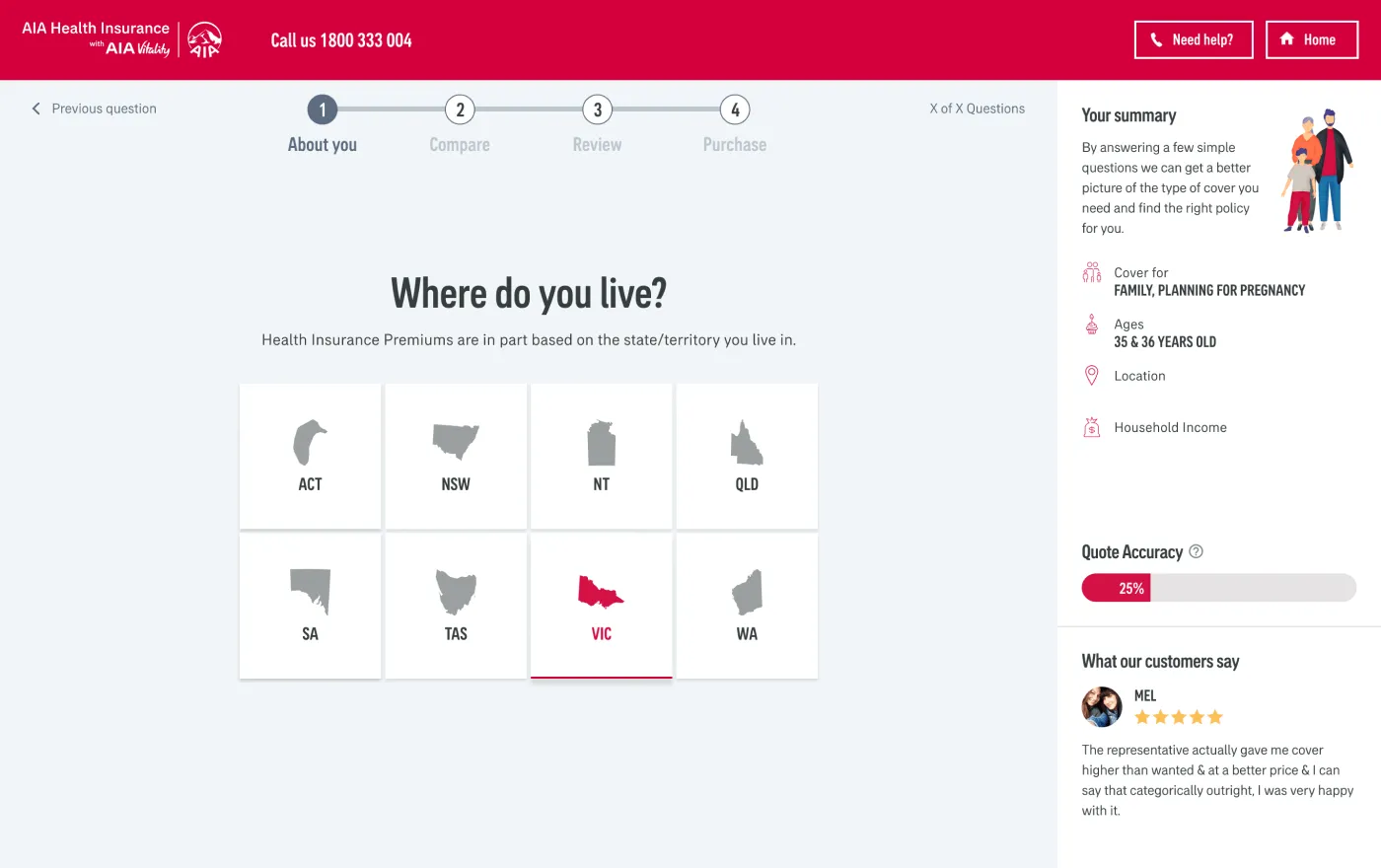1381x868 pixels.
Task: Click the phone icon on Need help button
Action: [1155, 39]
